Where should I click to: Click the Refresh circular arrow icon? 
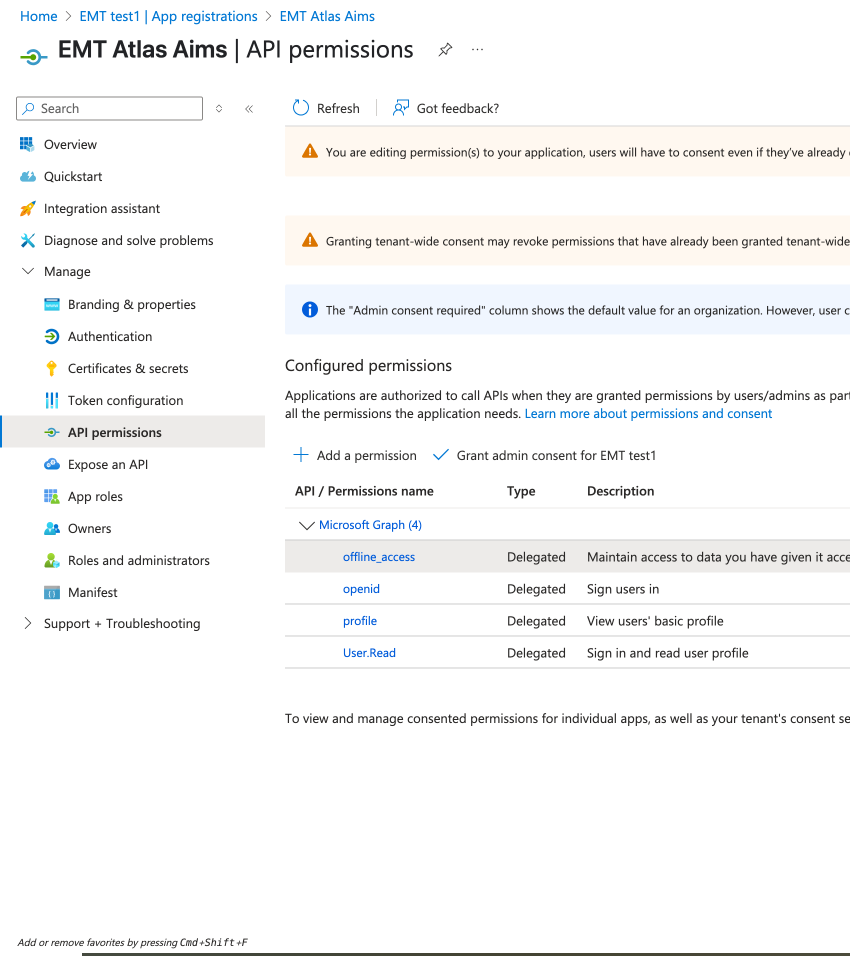point(301,108)
